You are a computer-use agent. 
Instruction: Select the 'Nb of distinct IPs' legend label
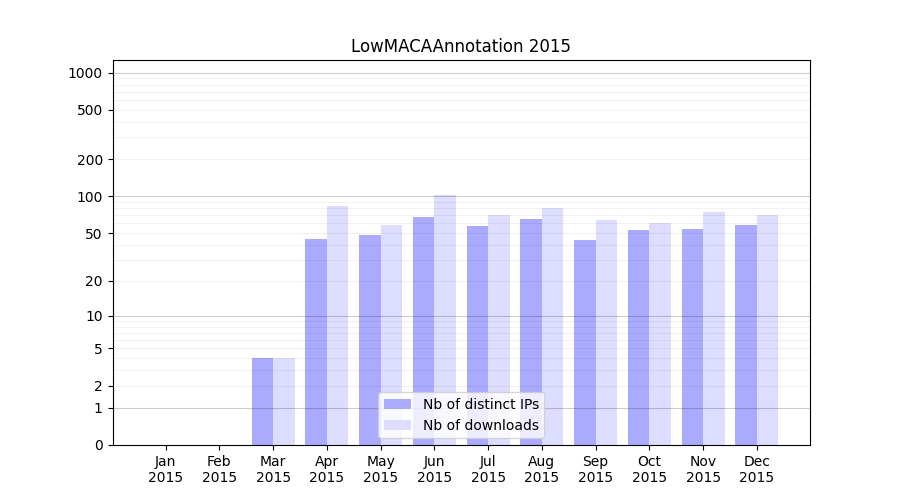[x=480, y=404]
